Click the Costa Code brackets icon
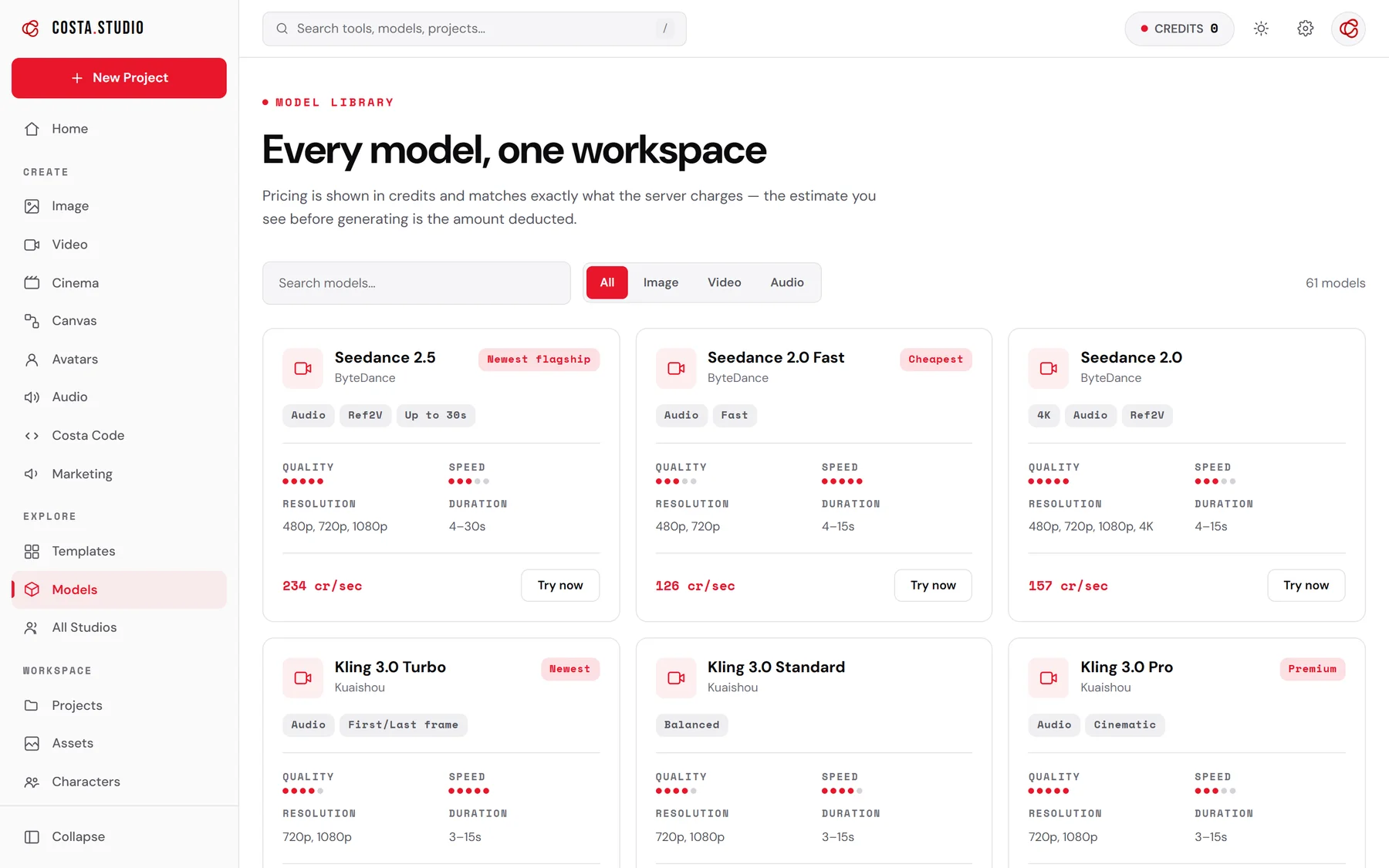Image resolution: width=1389 pixels, height=868 pixels. pos(32,436)
